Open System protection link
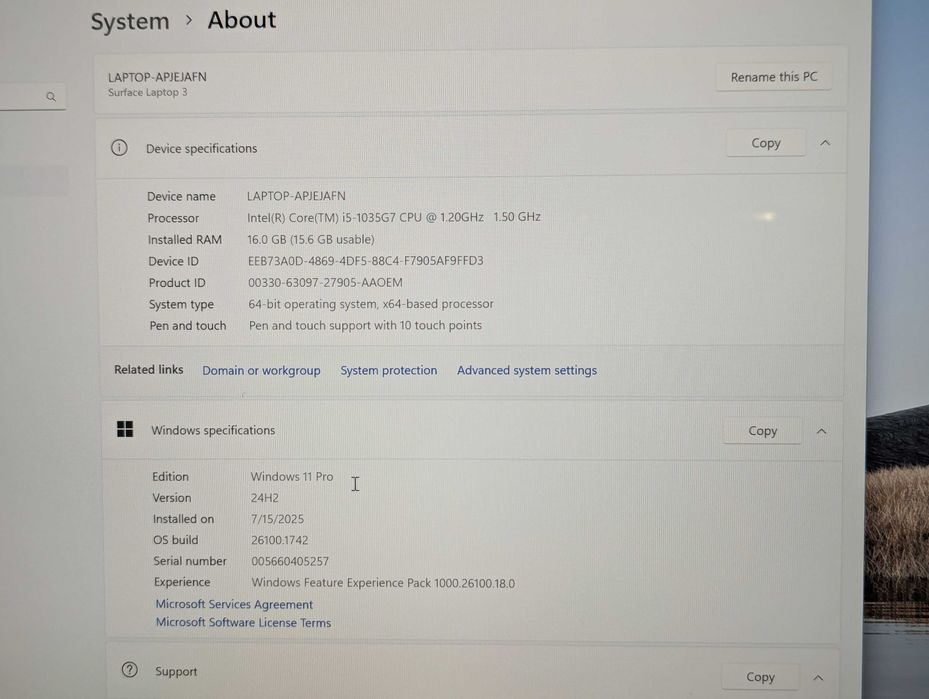This screenshot has width=929, height=699. click(x=389, y=370)
